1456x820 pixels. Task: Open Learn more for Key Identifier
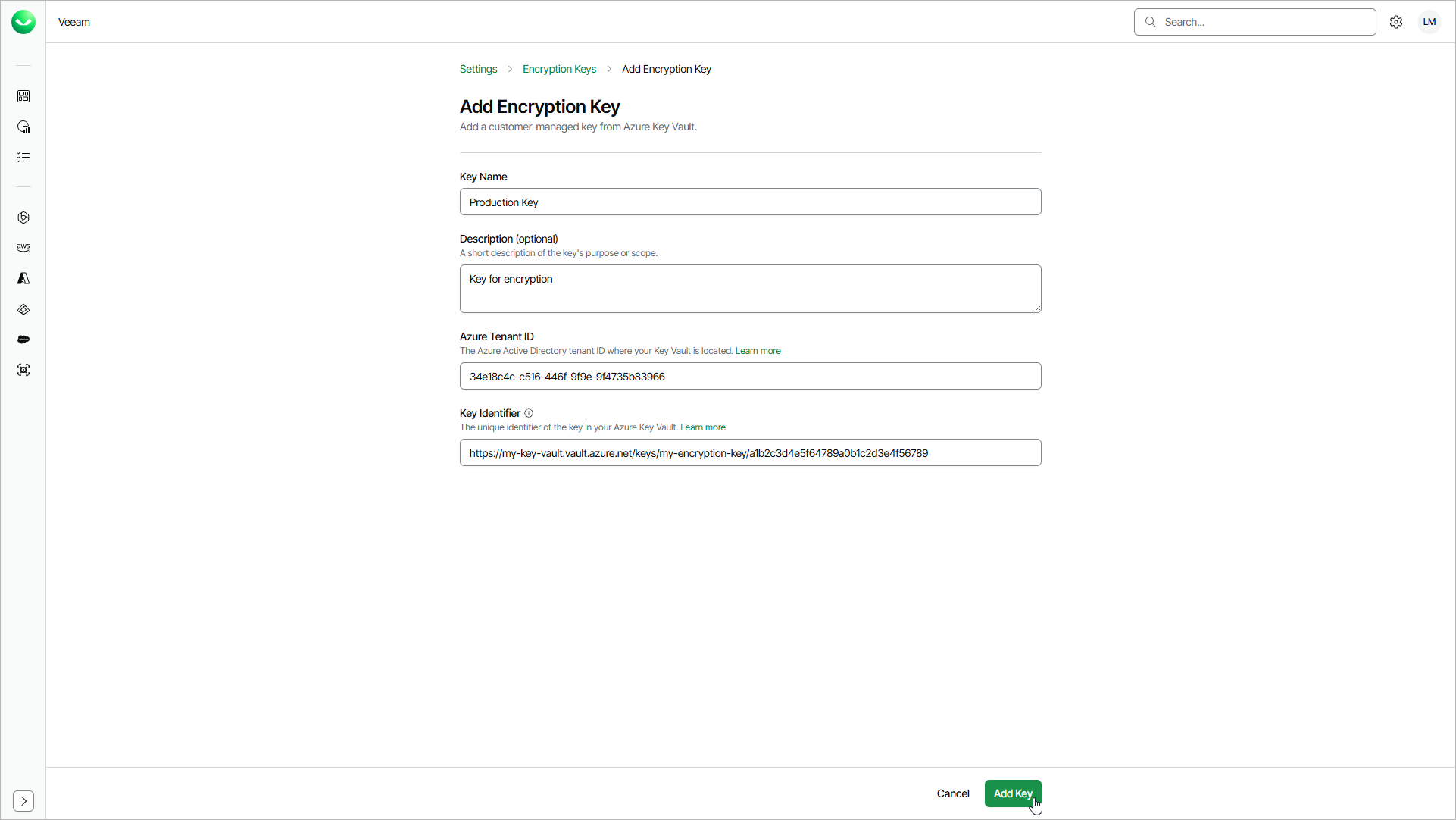[702, 427]
